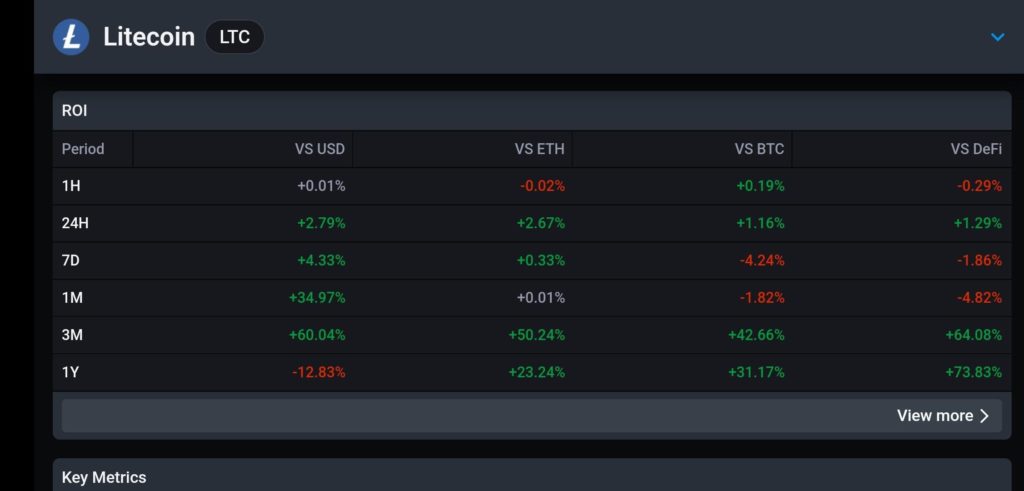This screenshot has width=1024, height=491.
Task: Click the VS BTC column header
Action: [x=759, y=149]
